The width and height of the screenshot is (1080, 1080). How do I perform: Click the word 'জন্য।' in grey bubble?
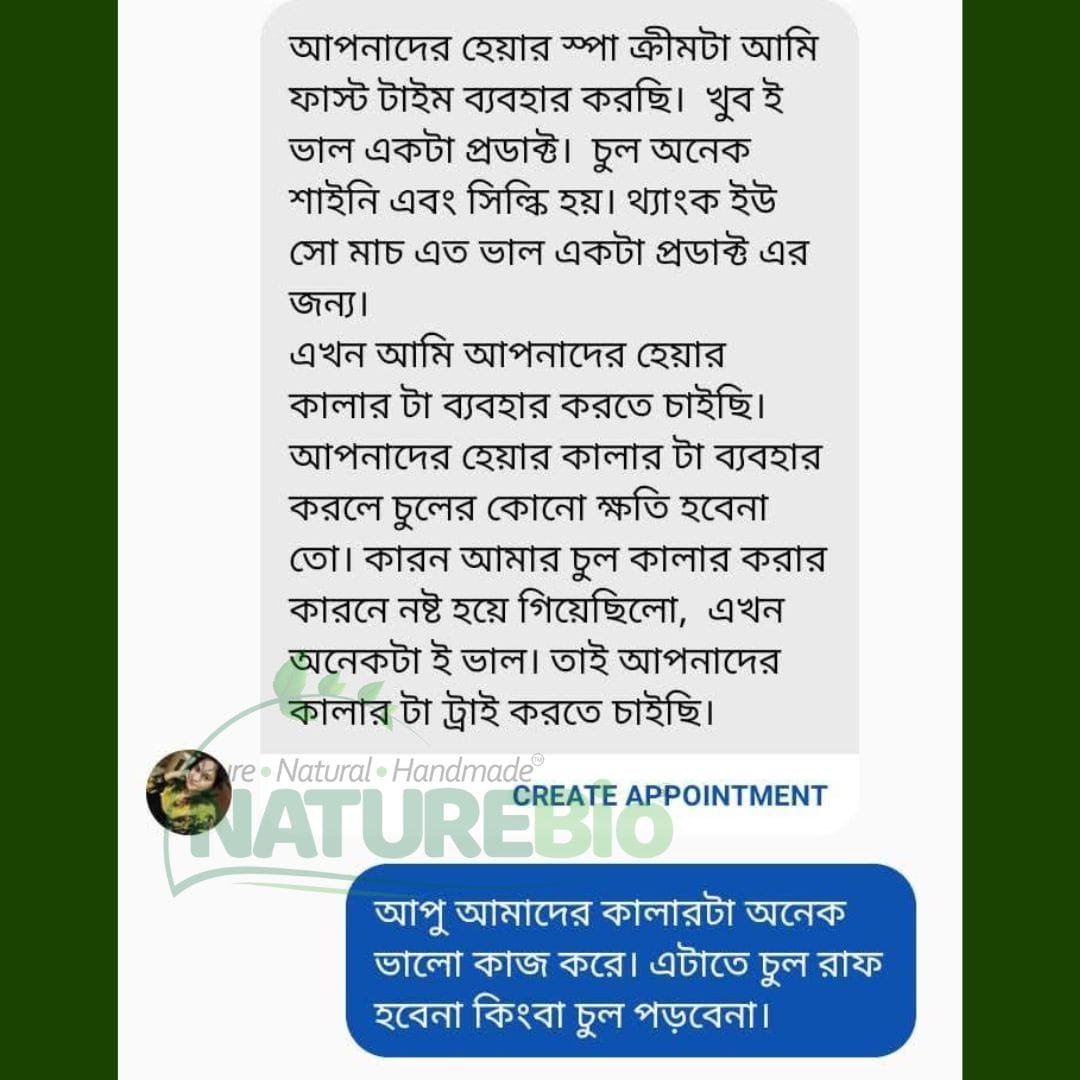328,304
